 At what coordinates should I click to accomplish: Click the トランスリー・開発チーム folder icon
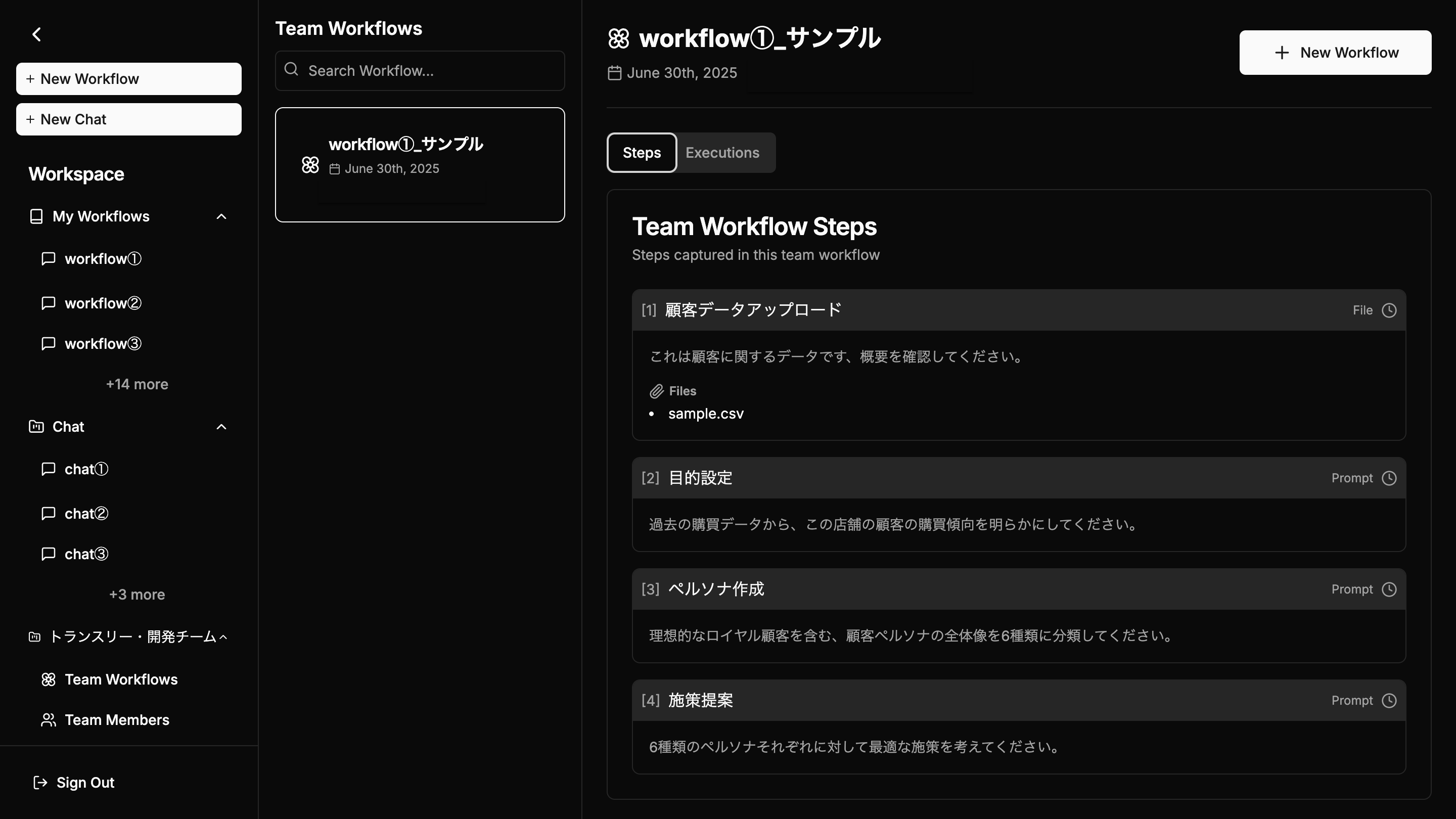click(34, 637)
